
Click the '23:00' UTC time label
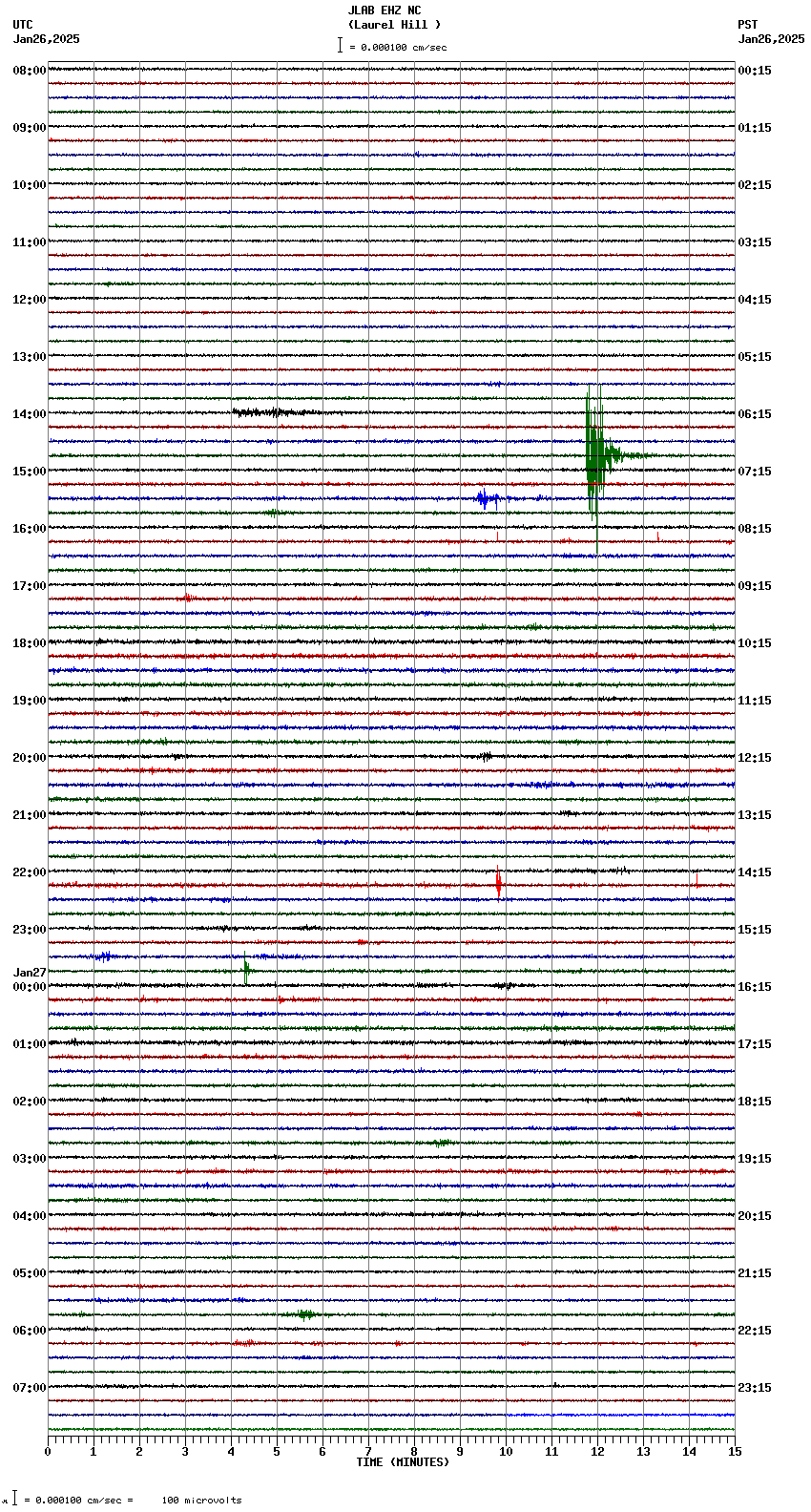click(x=30, y=930)
